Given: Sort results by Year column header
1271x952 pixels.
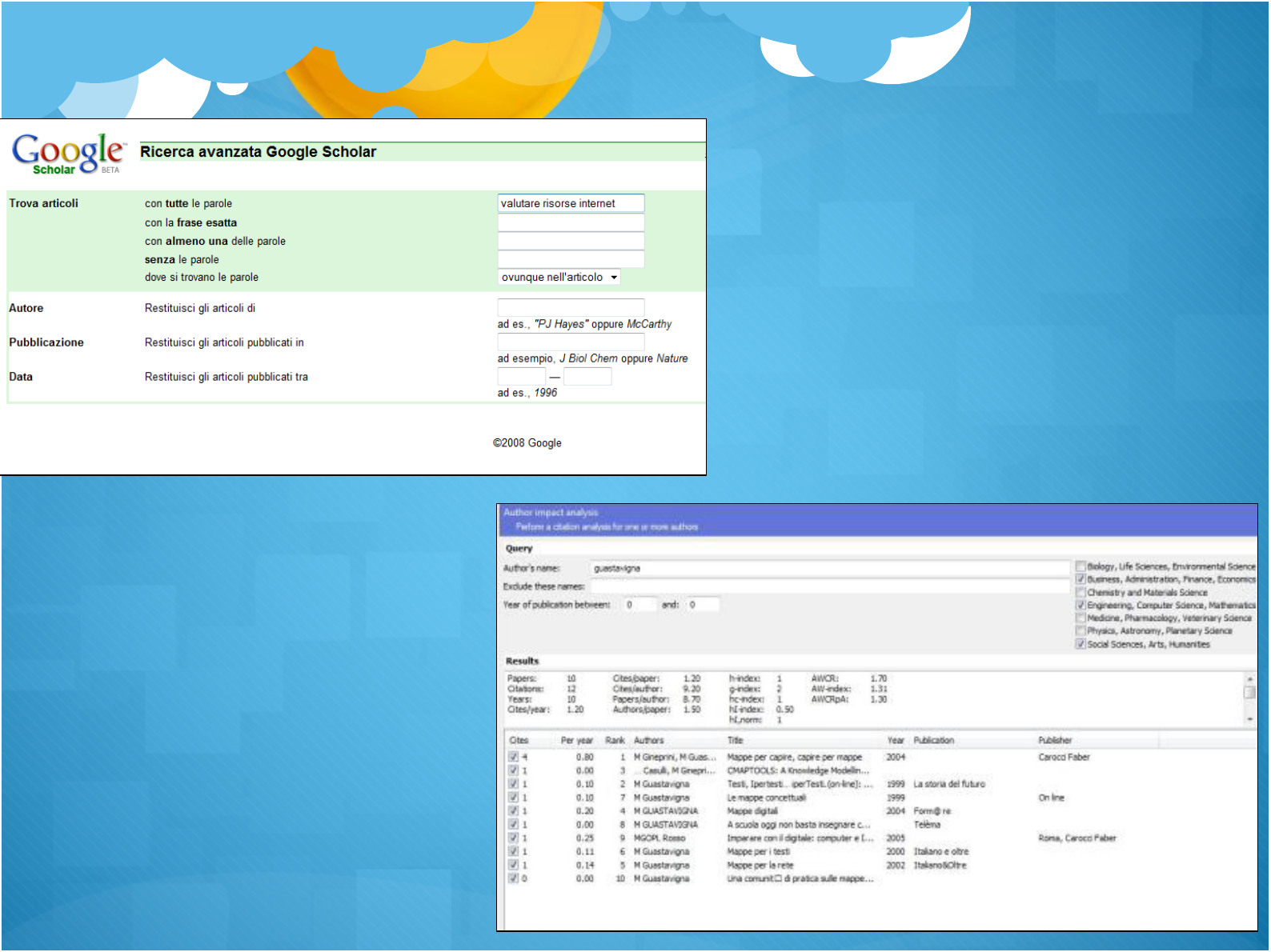Looking at the screenshot, I should pos(896,741).
